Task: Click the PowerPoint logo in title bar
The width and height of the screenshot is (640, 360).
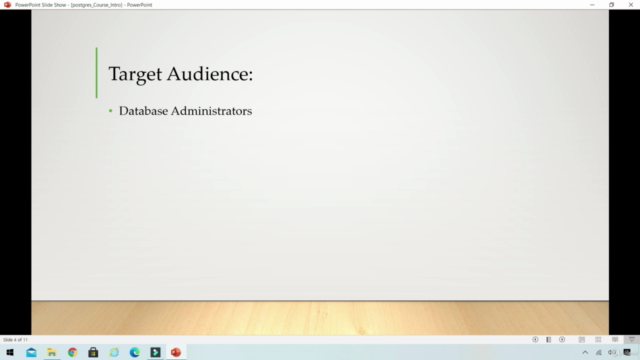Action: pos(7,4)
